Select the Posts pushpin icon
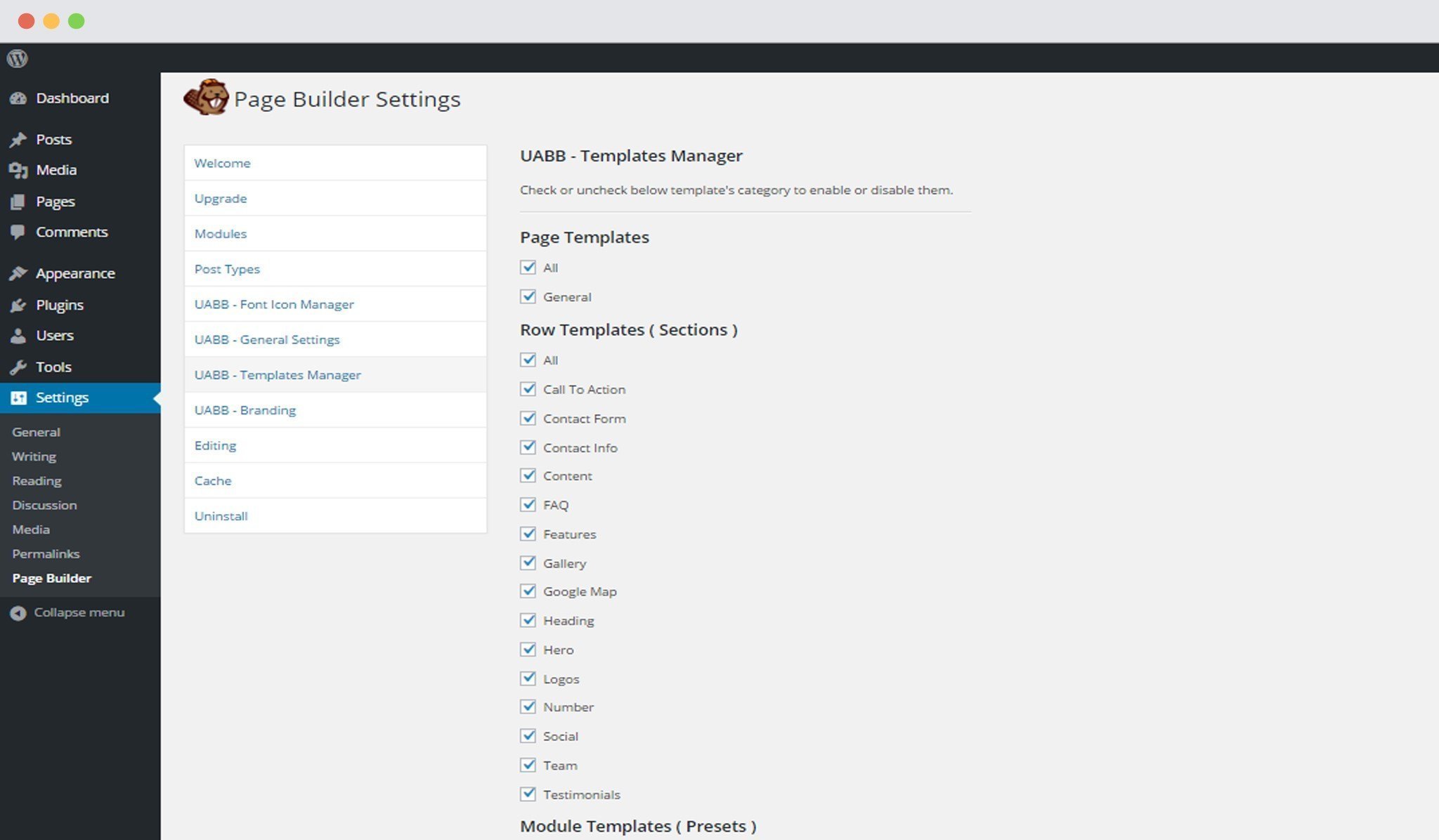The height and width of the screenshot is (840, 1439). pos(18,138)
